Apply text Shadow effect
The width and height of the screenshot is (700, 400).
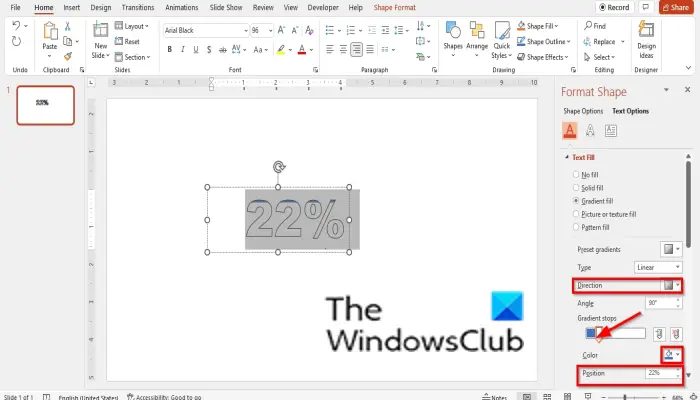[x=209, y=50]
